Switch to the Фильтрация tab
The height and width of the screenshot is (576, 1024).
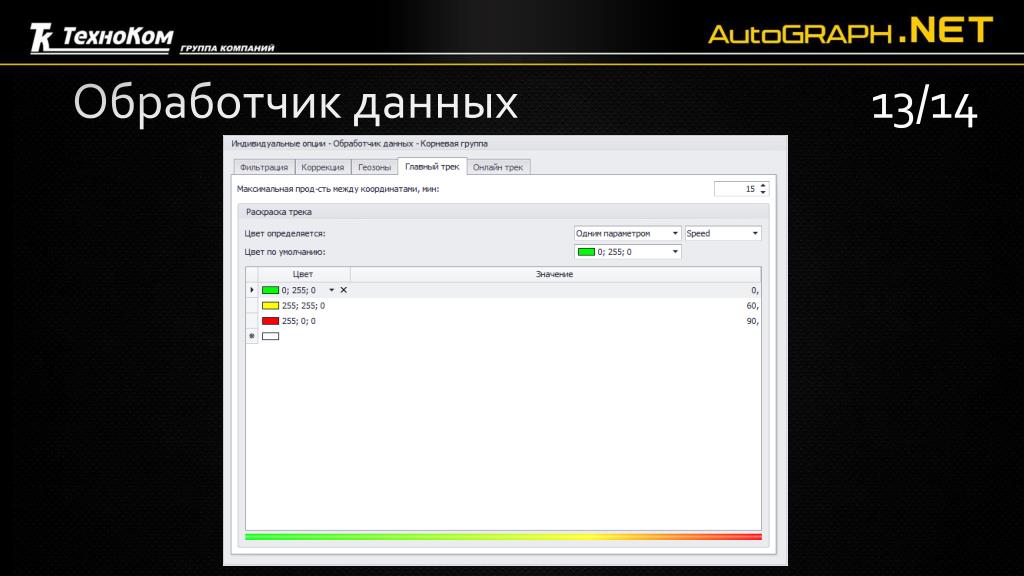(x=264, y=167)
